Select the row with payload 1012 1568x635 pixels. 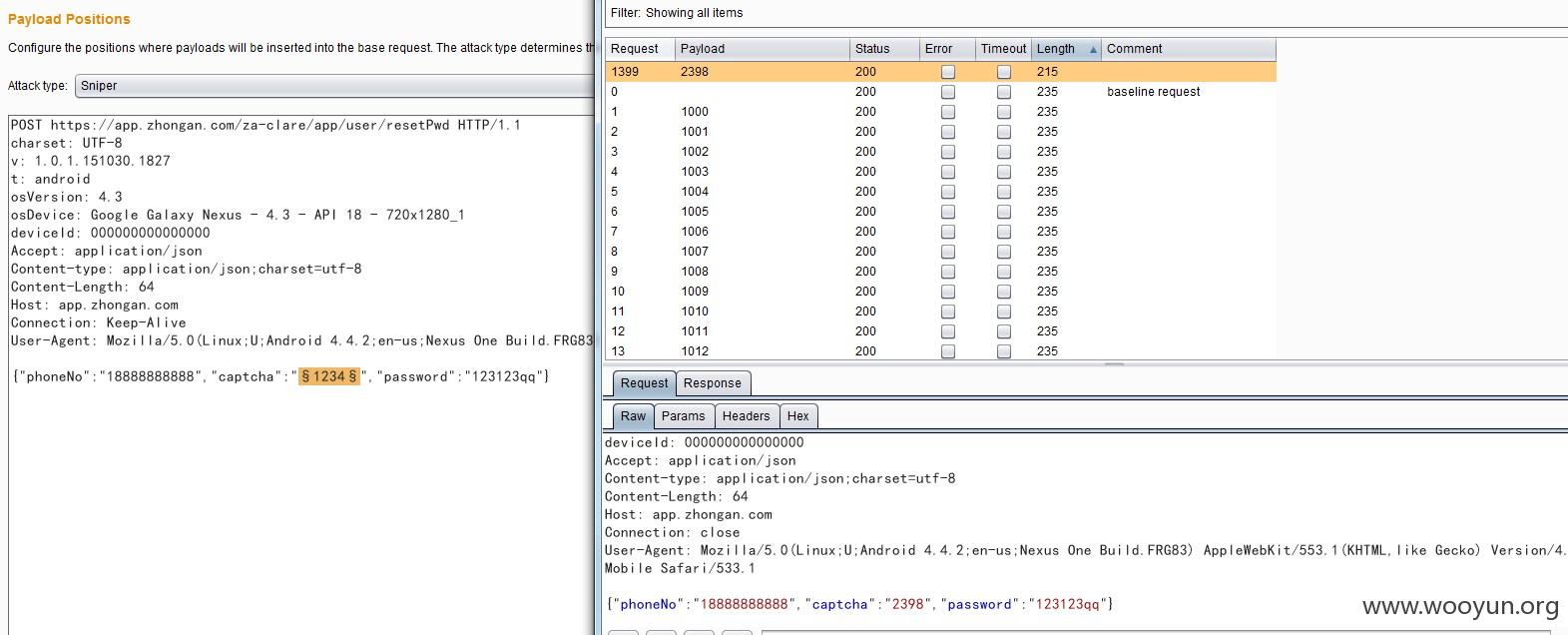click(x=940, y=351)
